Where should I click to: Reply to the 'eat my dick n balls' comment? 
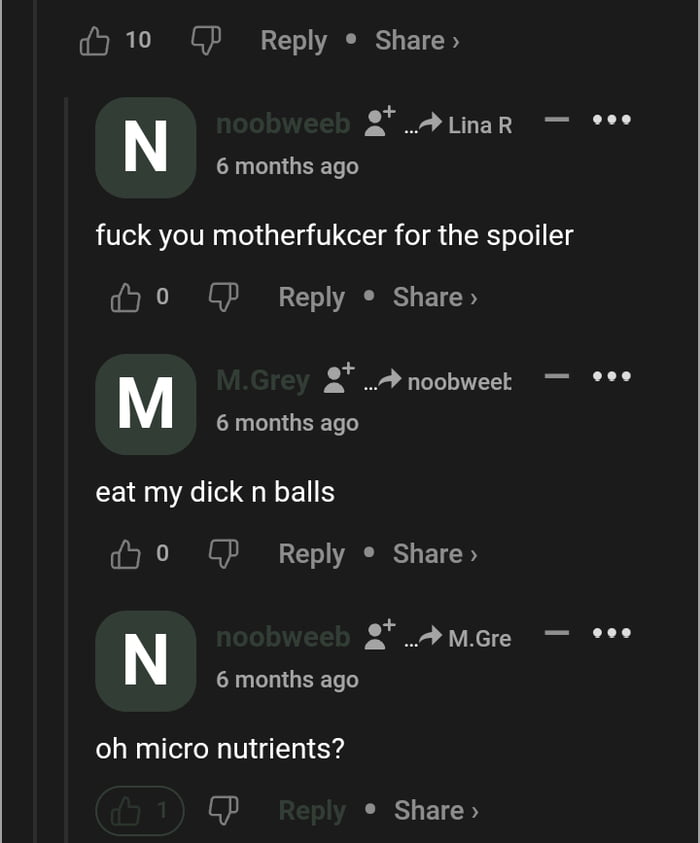pyautogui.click(x=311, y=554)
